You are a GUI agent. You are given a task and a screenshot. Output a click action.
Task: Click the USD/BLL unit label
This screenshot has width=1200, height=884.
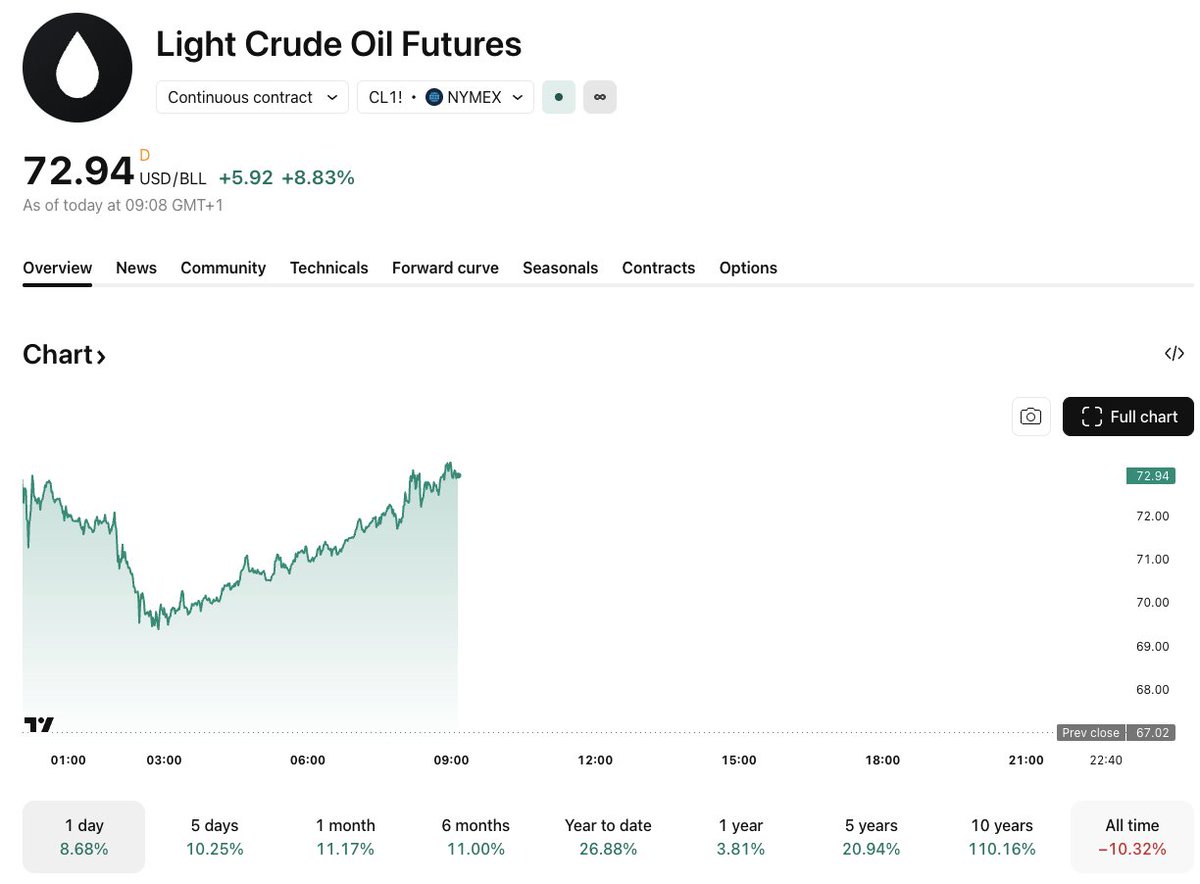173,179
